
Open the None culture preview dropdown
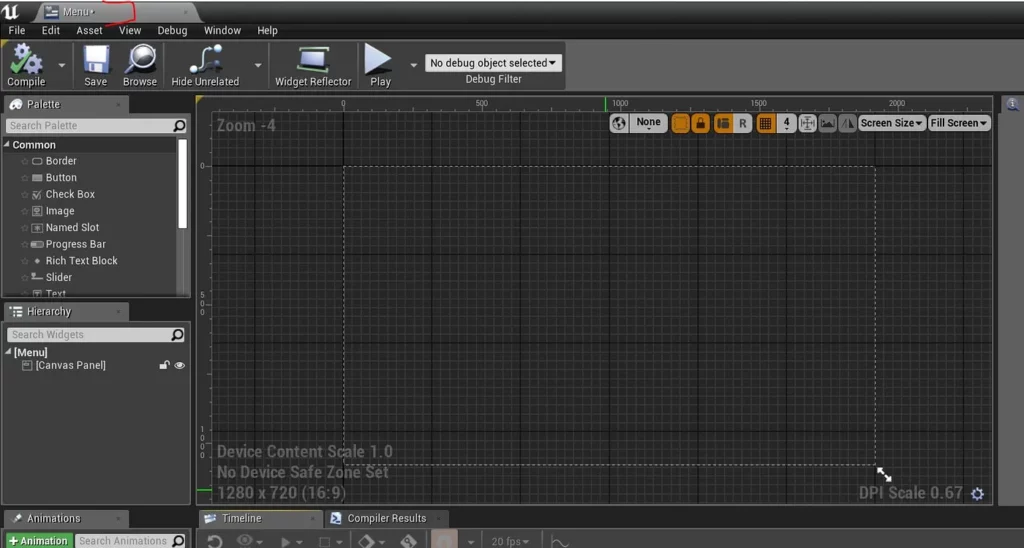click(x=648, y=123)
